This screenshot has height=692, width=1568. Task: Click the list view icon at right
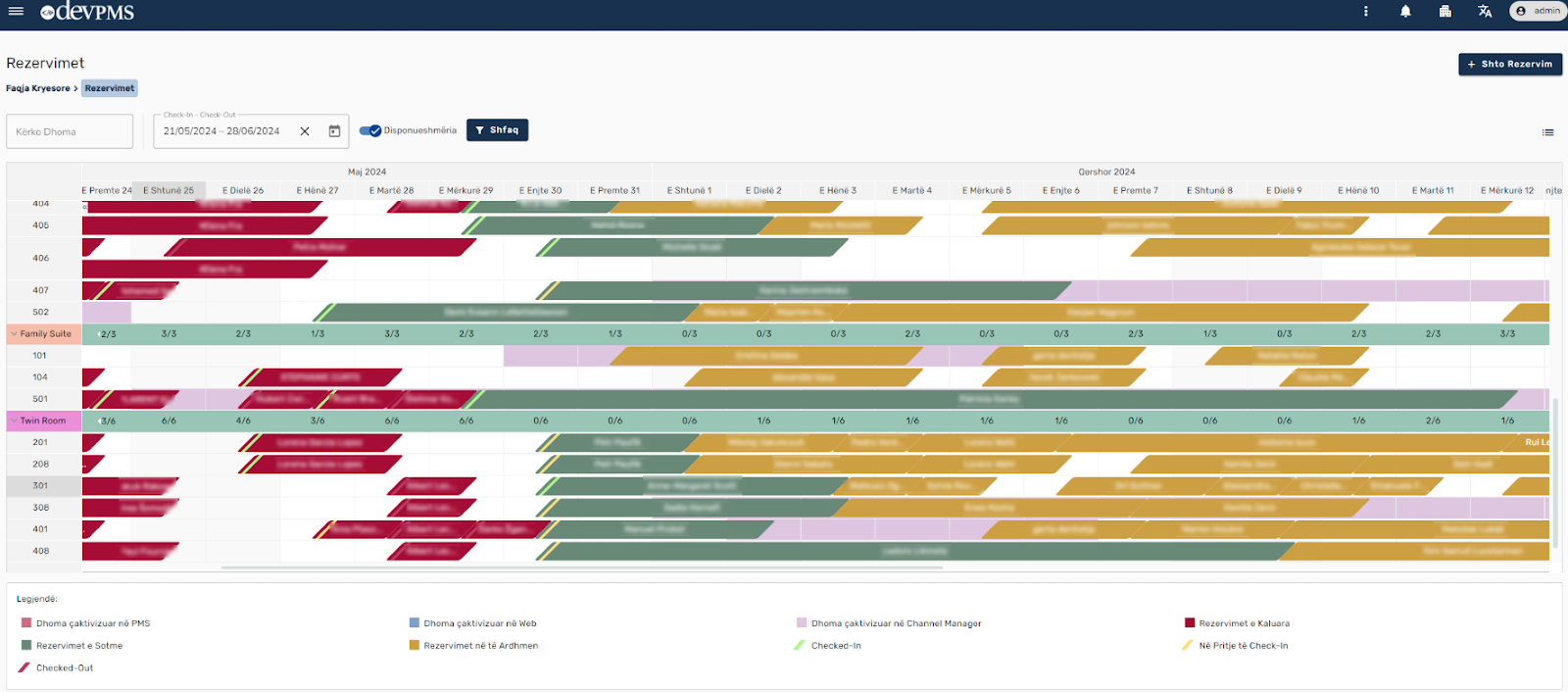click(1547, 132)
